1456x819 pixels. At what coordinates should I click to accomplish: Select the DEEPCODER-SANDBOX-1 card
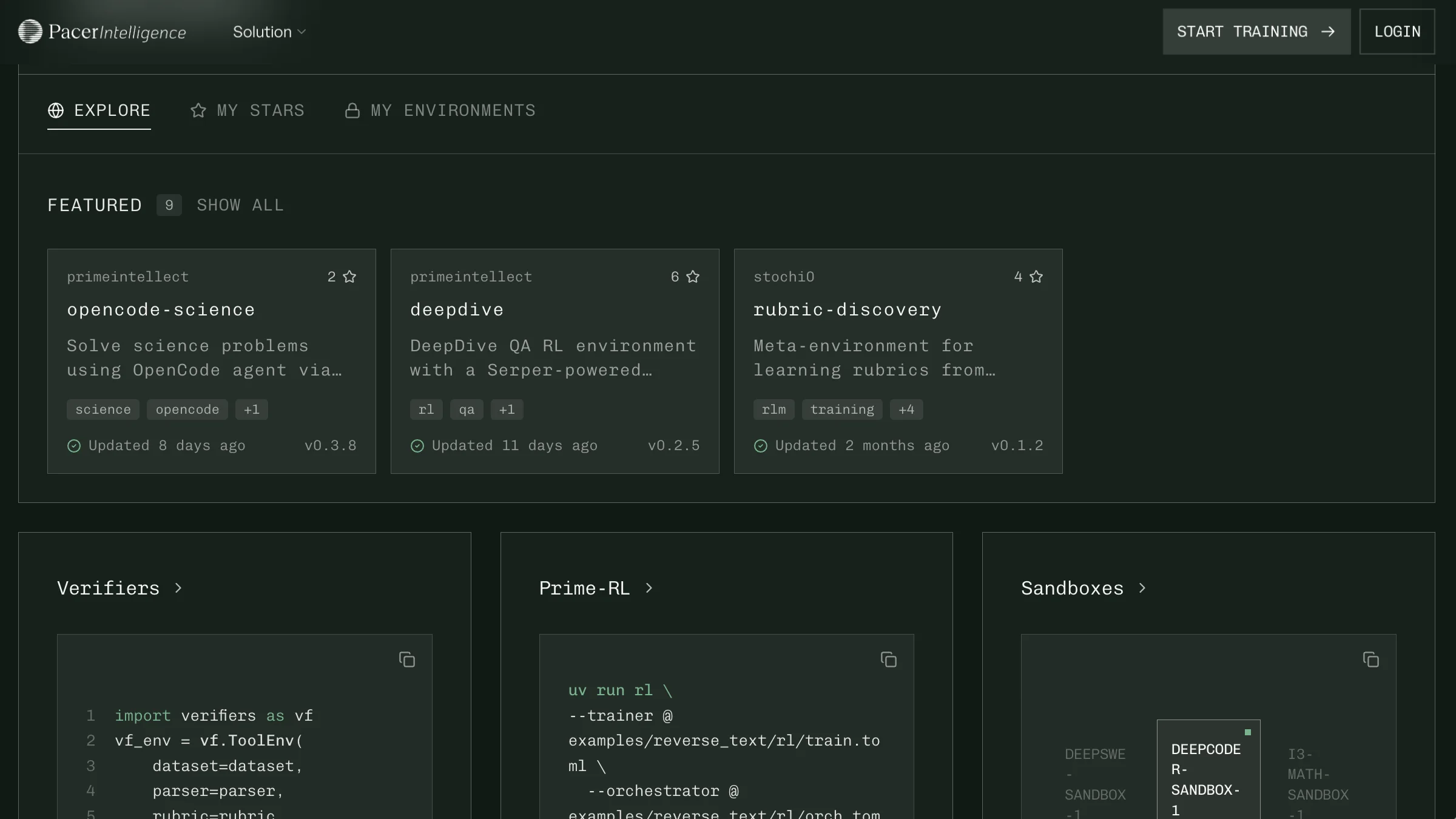click(x=1208, y=769)
